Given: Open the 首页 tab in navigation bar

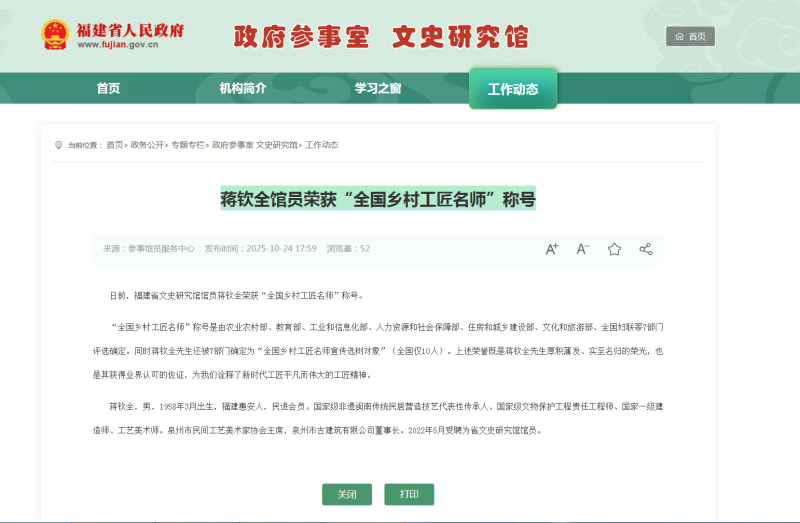Looking at the screenshot, I should point(108,88).
